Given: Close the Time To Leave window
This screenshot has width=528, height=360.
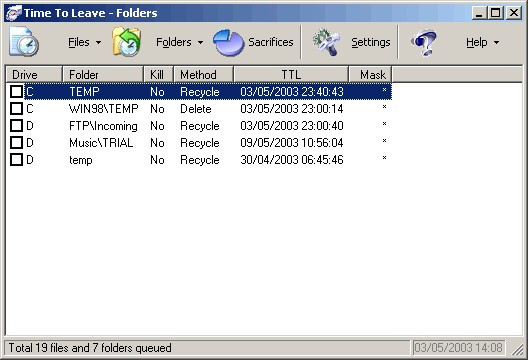Looking at the screenshot, I should [514, 13].
